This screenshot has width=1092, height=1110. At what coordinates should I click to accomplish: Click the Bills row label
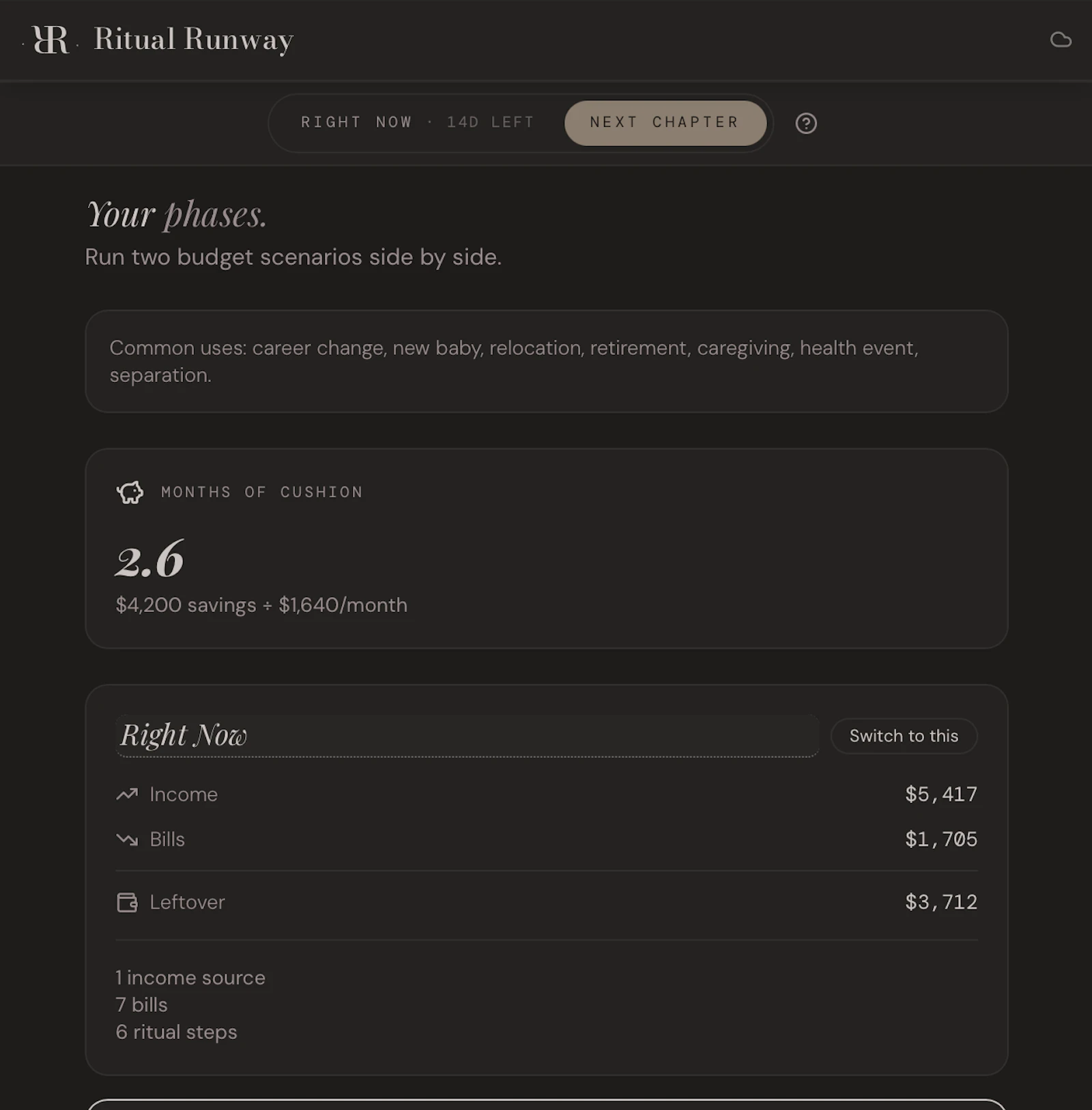(x=167, y=839)
